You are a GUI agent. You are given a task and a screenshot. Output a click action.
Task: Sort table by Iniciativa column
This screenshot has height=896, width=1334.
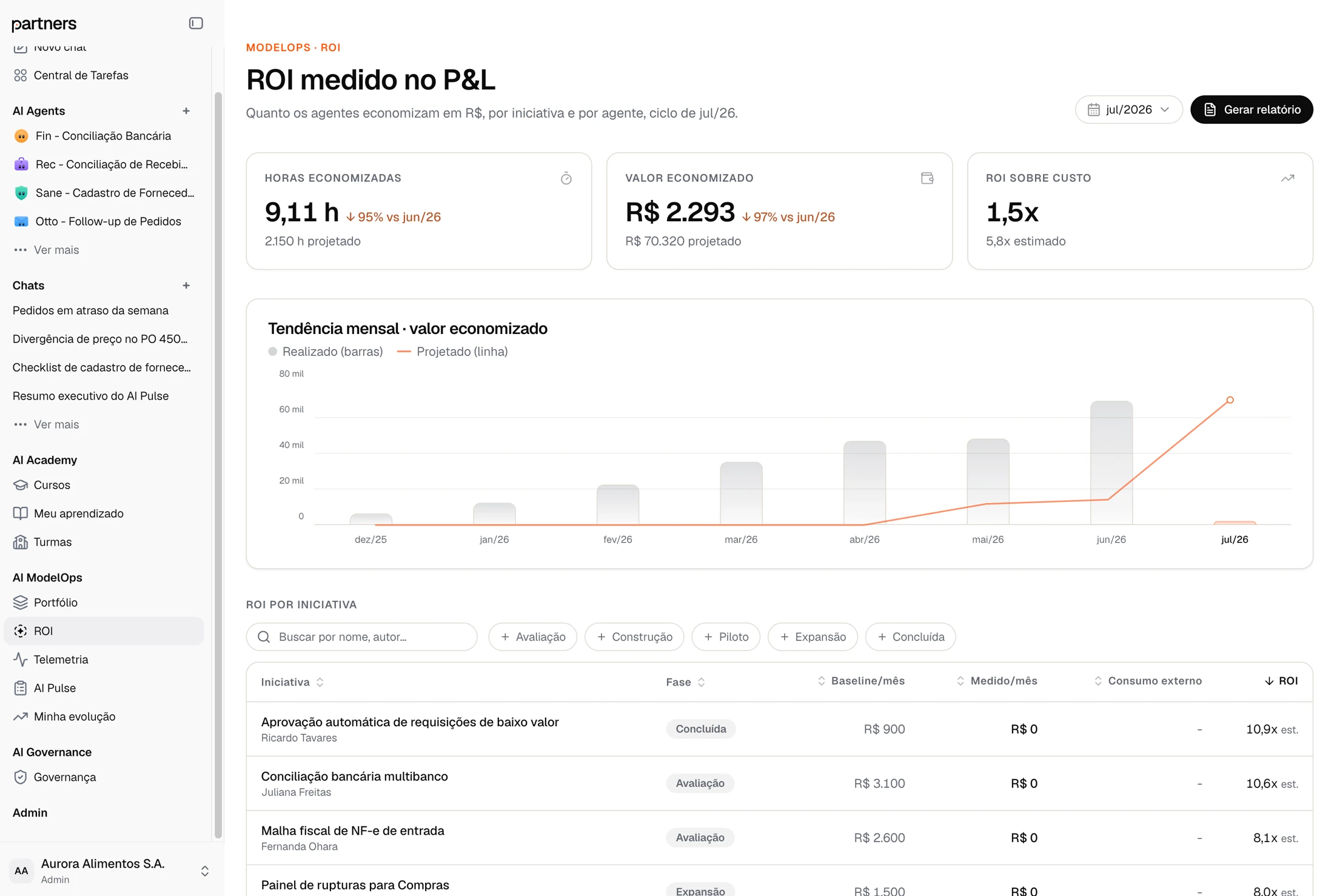[292, 682]
